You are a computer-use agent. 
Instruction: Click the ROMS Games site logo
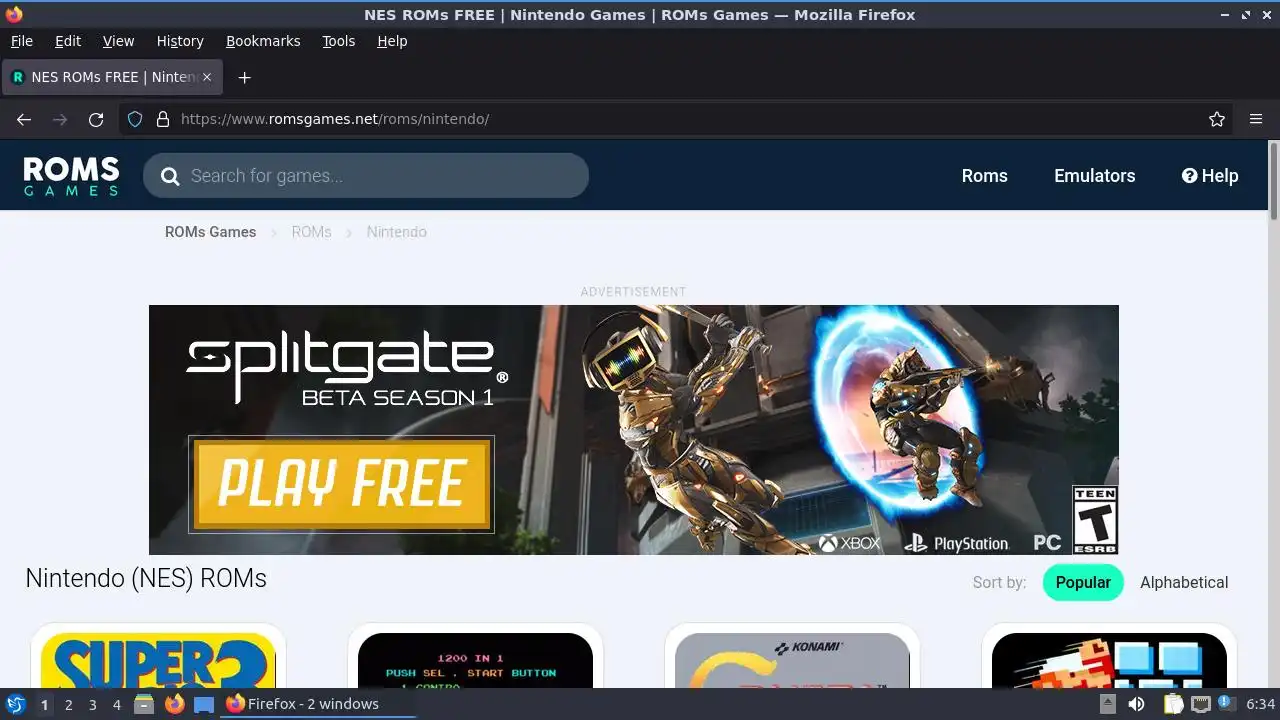(71, 176)
